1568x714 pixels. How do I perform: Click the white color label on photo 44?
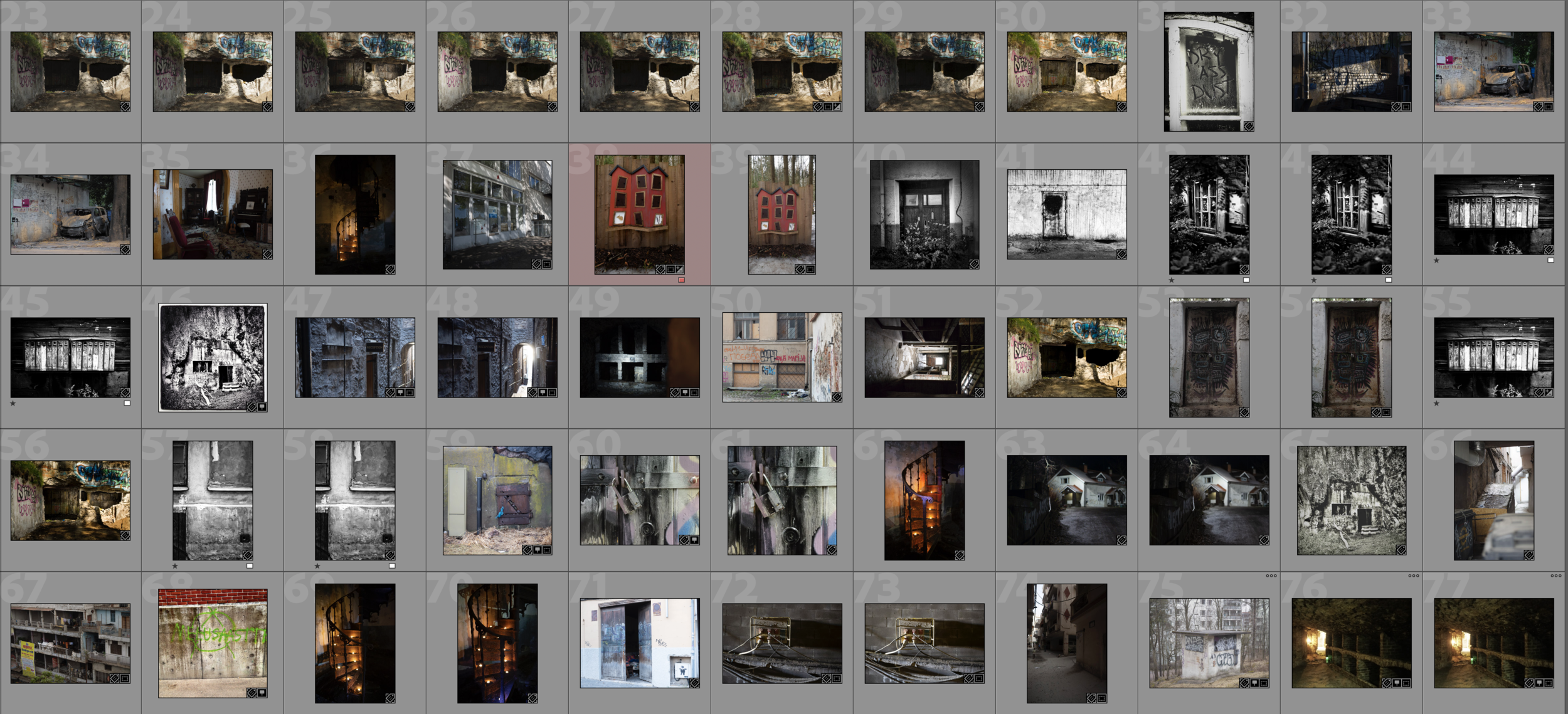click(x=1550, y=260)
